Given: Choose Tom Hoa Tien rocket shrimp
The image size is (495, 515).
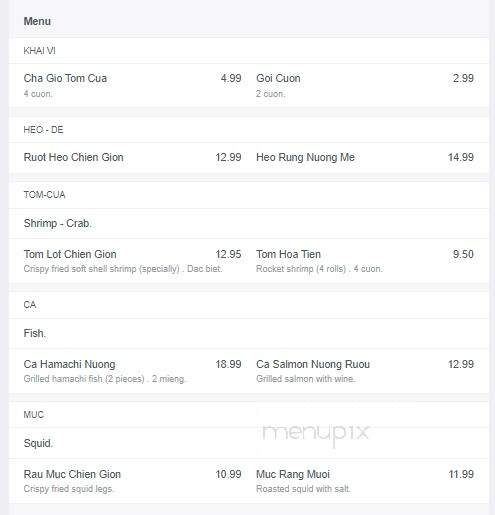Looking at the screenshot, I should coord(288,254).
